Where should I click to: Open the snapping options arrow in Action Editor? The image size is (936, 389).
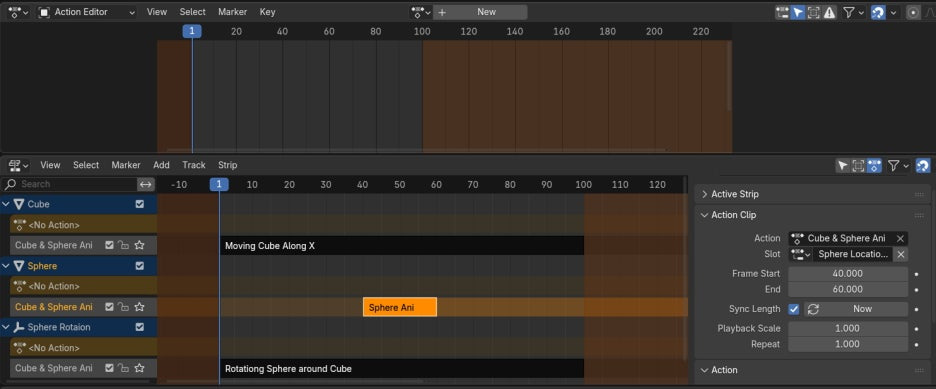coord(893,13)
